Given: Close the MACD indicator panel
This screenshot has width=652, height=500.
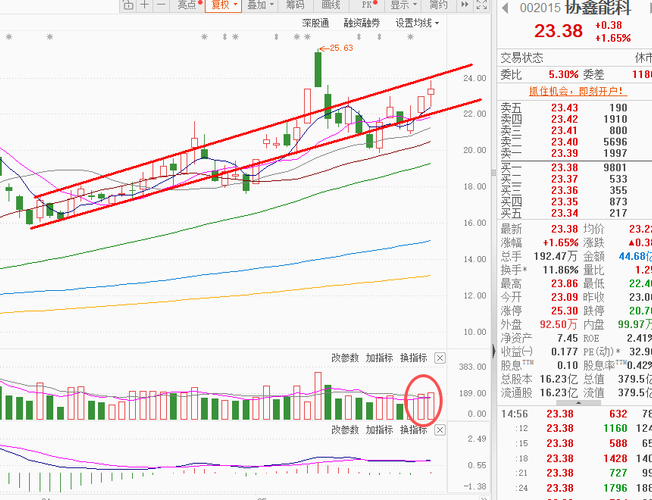Looking at the screenshot, I should tap(440, 430).
